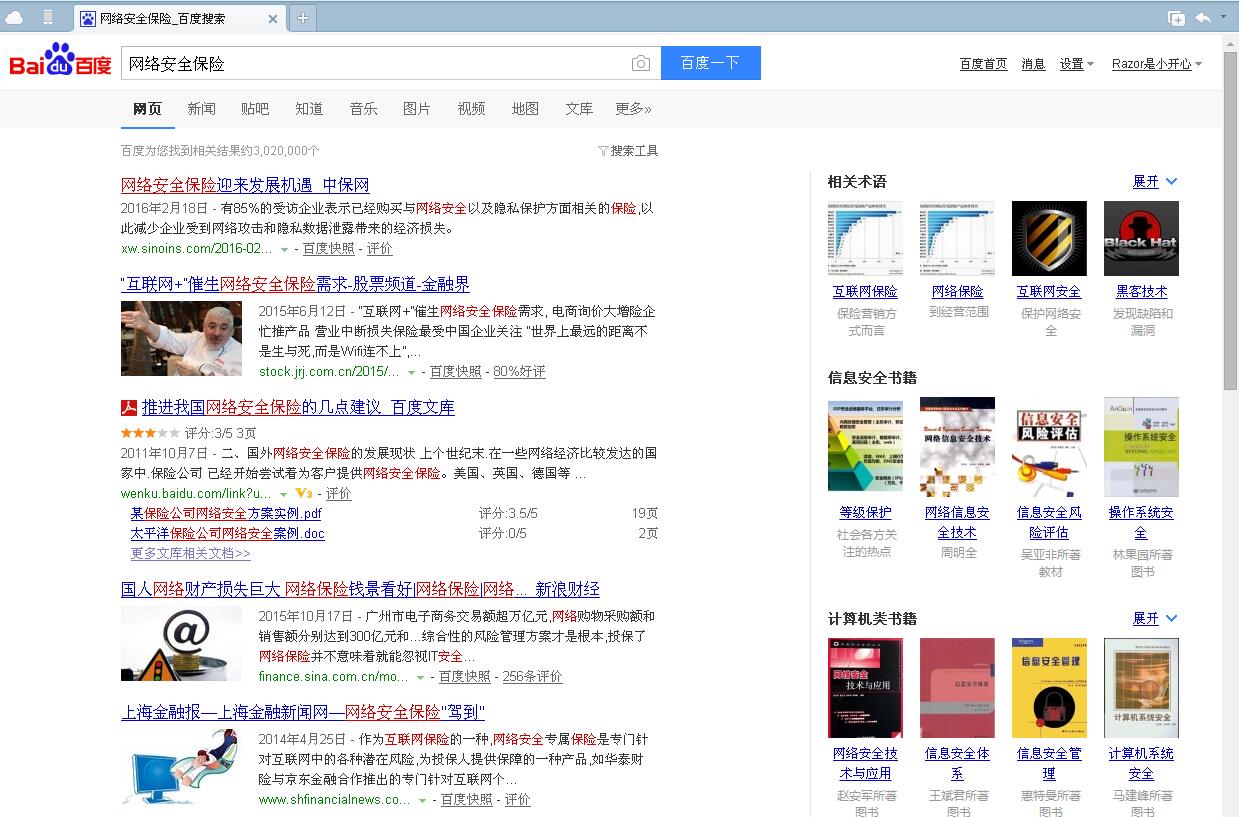1239x817 pixels.
Task: Switch to 知道 tab
Action: click(309, 108)
